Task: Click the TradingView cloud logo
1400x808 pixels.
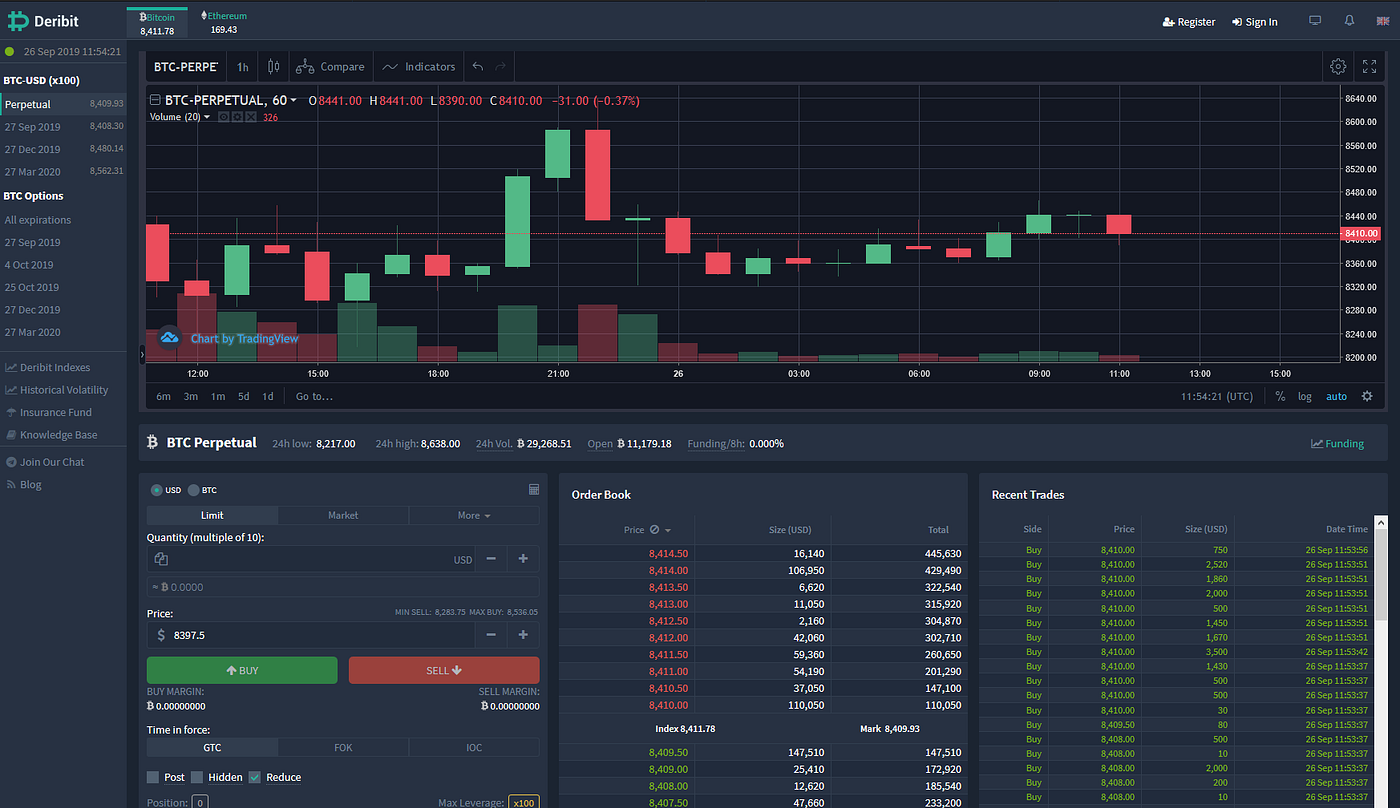Action: [170, 338]
